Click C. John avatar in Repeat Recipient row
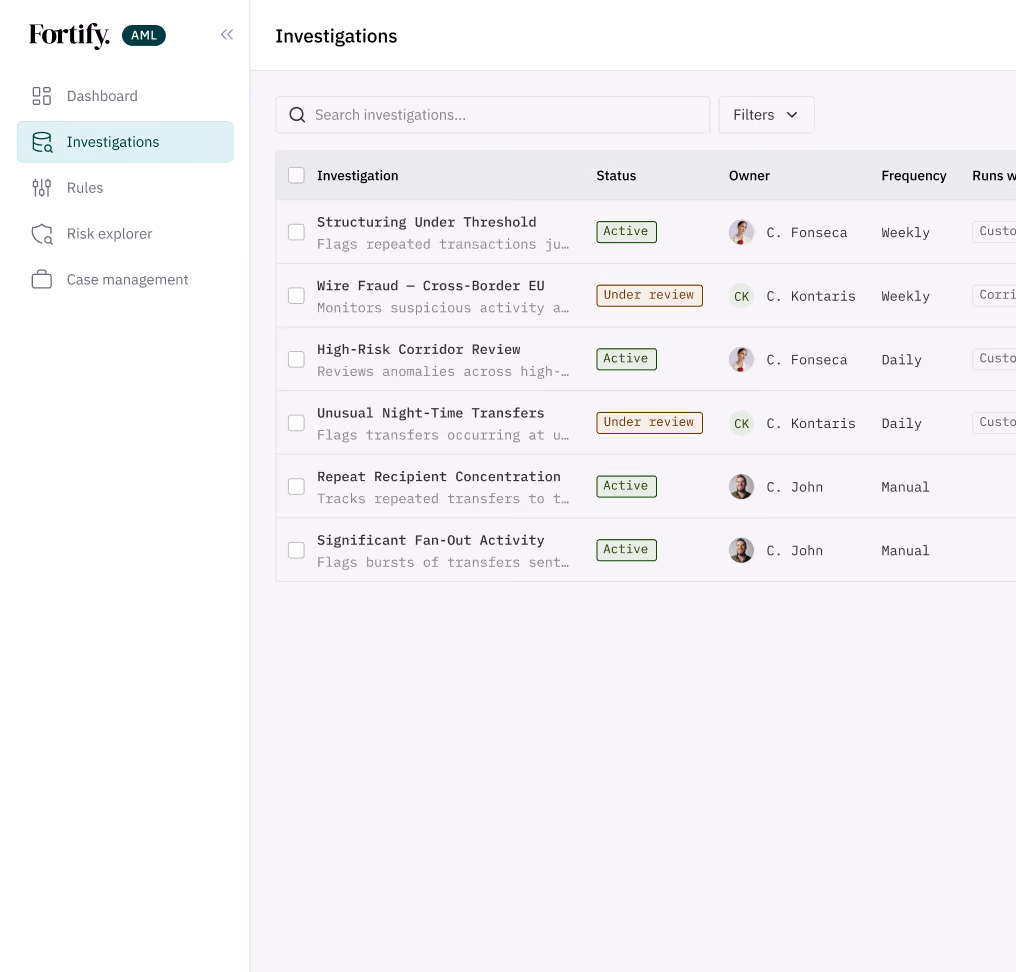The width and height of the screenshot is (1016, 972). tap(741, 487)
